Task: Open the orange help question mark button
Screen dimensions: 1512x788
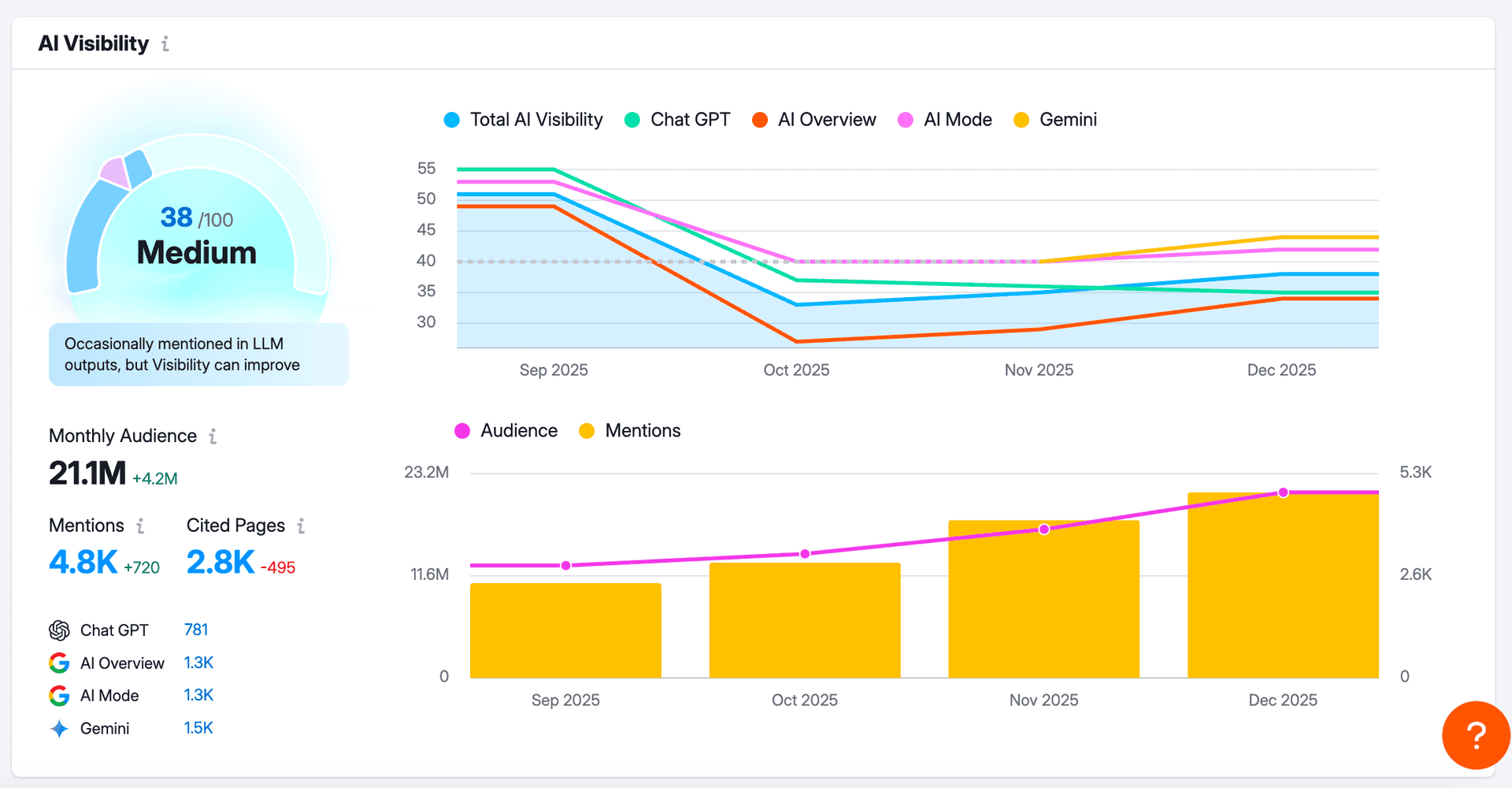Action: click(x=1476, y=735)
